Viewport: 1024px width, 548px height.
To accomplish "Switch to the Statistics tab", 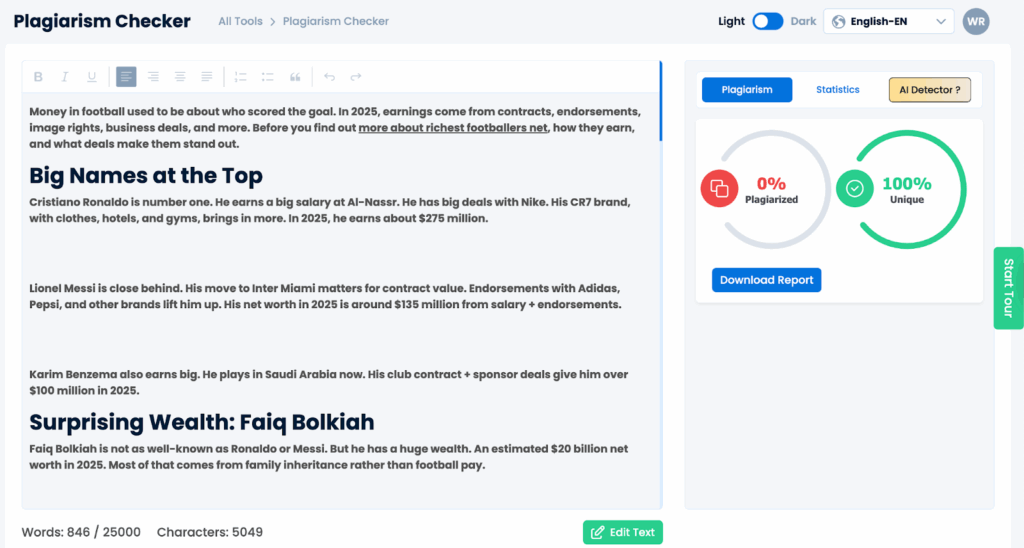I will [x=837, y=90].
